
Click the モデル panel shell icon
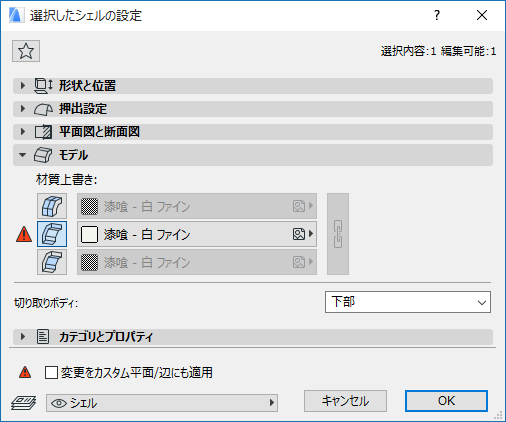coord(43,155)
